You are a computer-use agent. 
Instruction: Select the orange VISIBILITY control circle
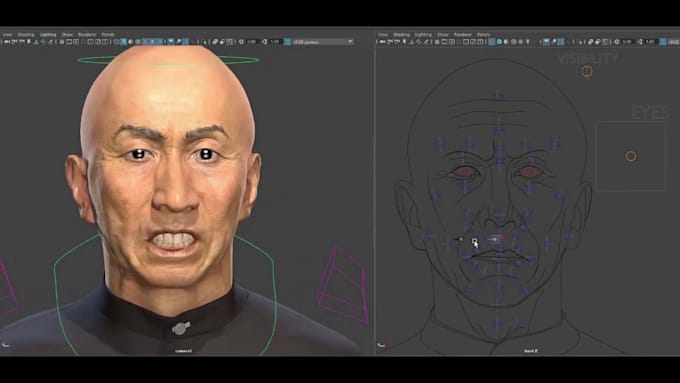(587, 71)
